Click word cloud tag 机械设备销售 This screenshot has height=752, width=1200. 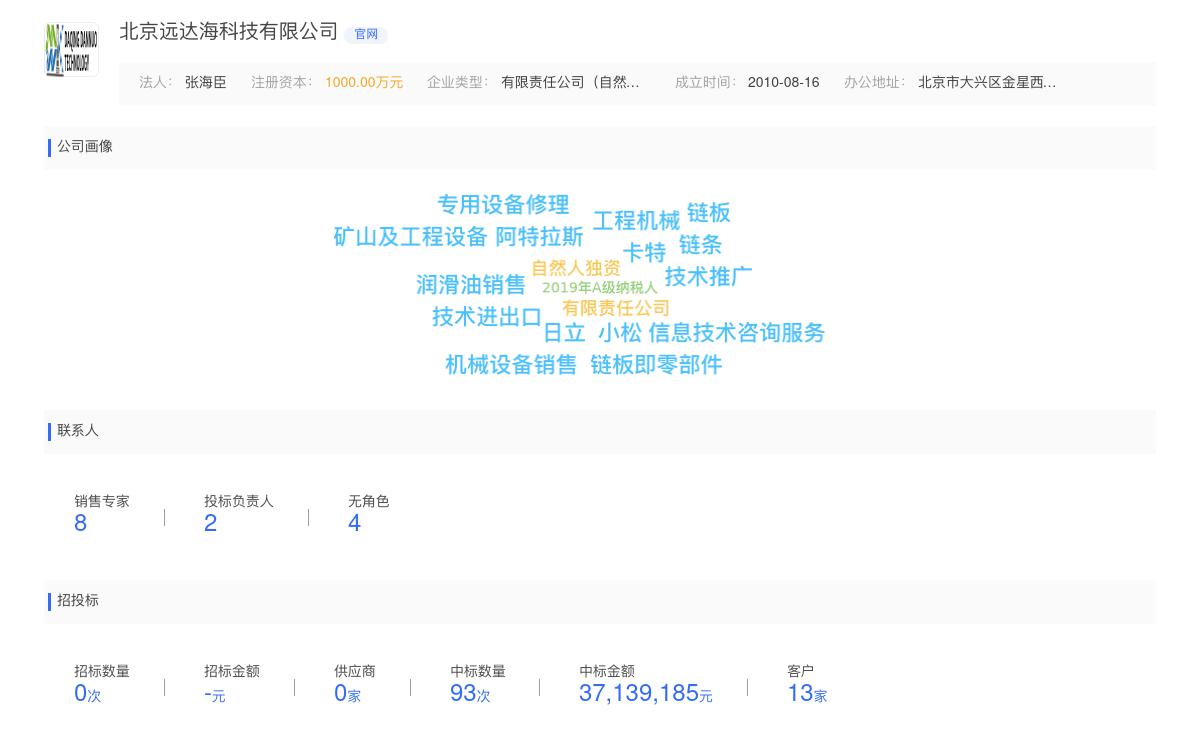tap(511, 365)
